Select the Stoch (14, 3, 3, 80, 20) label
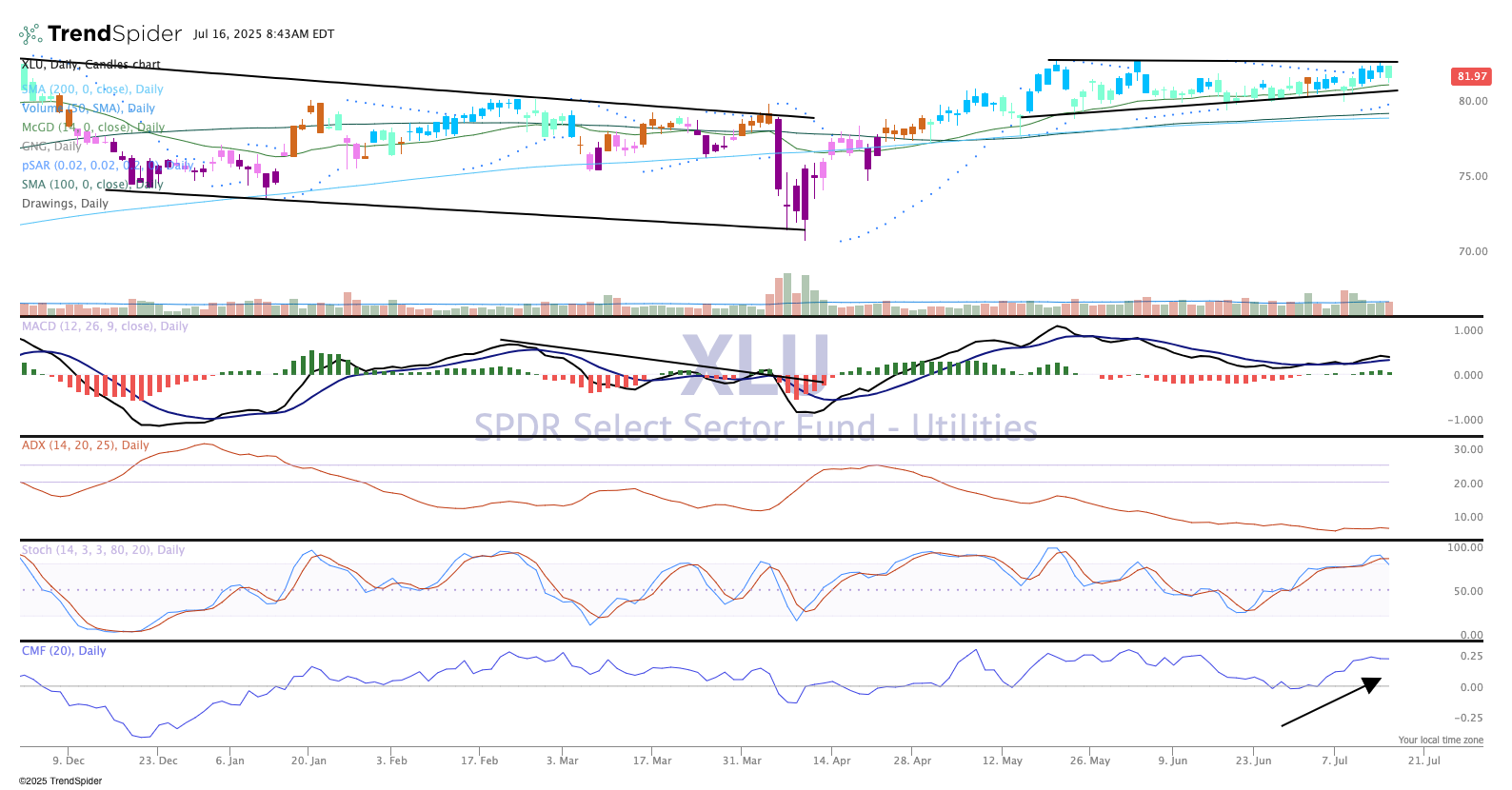 click(x=103, y=550)
